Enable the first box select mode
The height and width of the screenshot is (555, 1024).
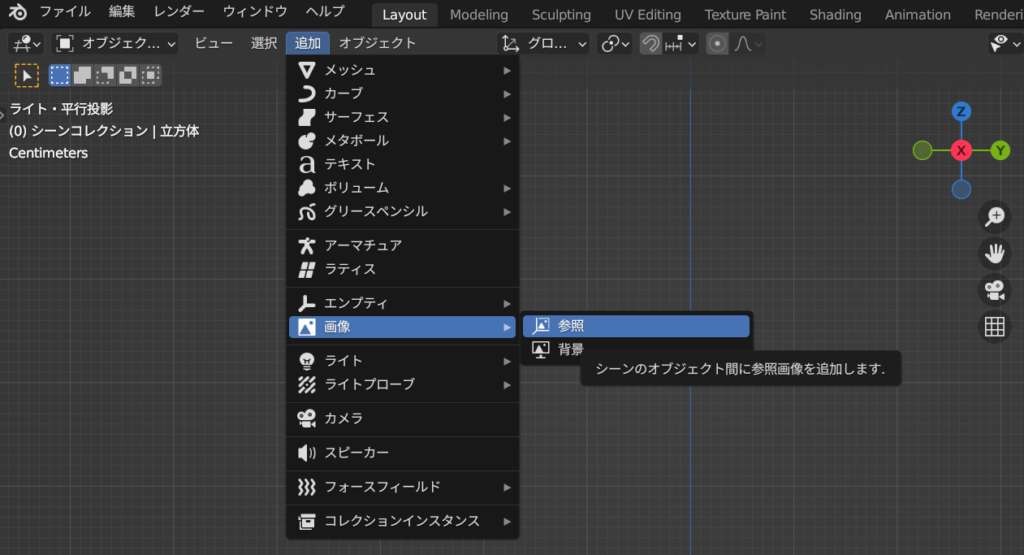coord(60,75)
